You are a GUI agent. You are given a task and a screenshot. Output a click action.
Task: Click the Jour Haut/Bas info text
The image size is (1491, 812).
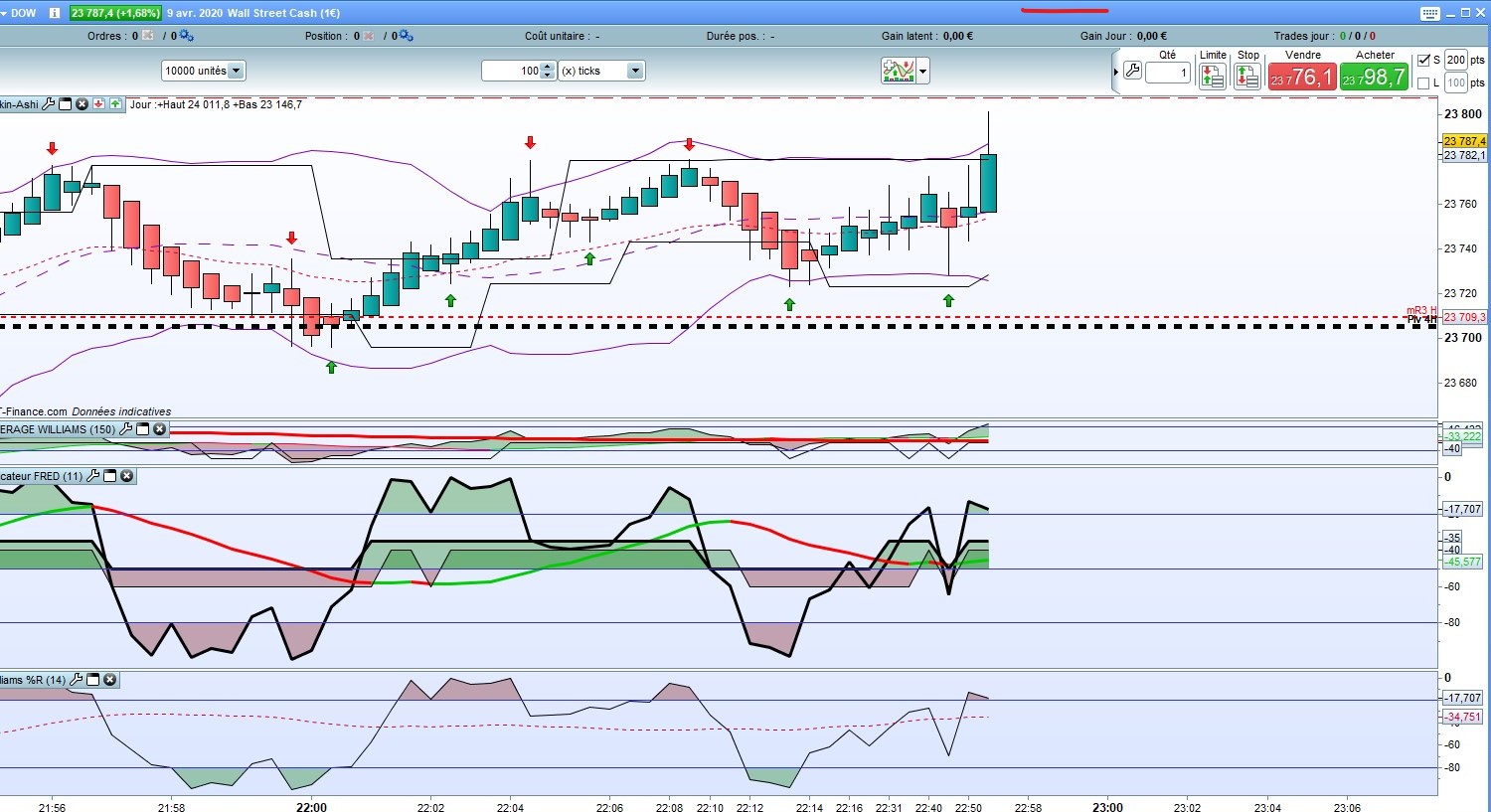pyautogui.click(x=216, y=104)
